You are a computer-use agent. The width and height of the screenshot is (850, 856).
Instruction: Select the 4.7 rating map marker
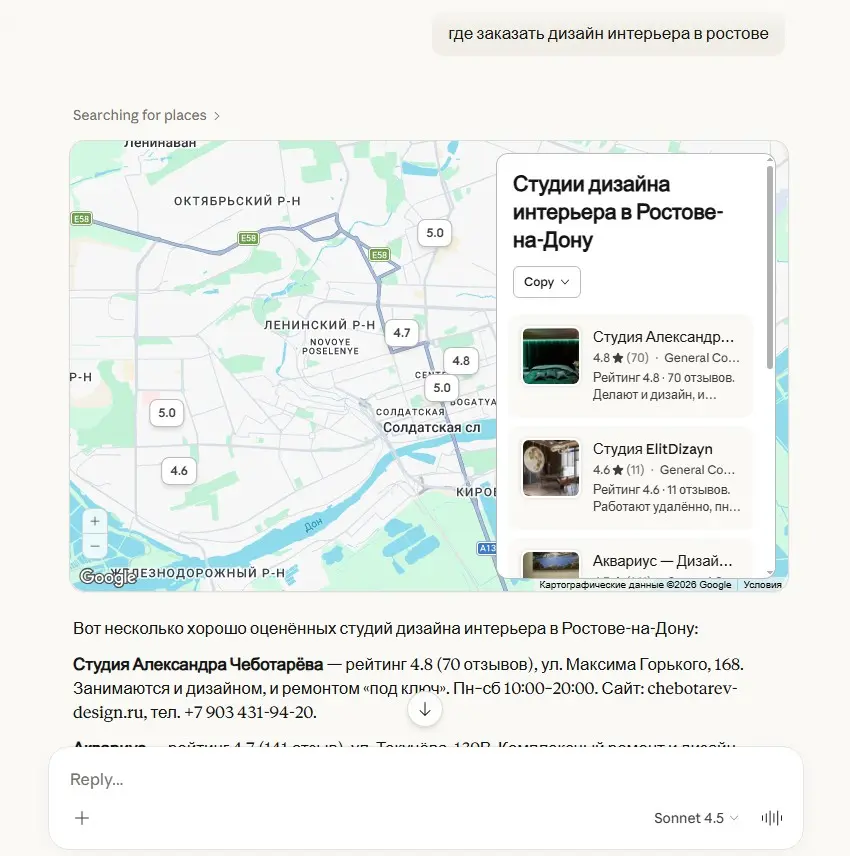pos(402,332)
